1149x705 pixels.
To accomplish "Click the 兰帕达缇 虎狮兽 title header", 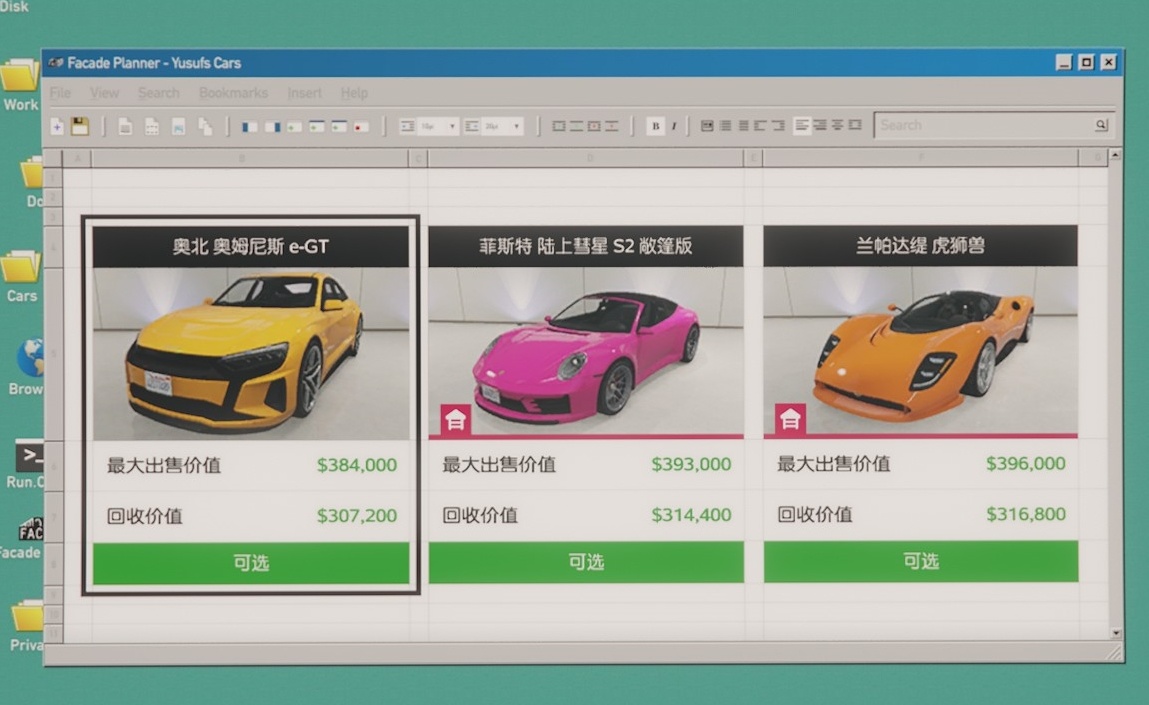I will 920,246.
